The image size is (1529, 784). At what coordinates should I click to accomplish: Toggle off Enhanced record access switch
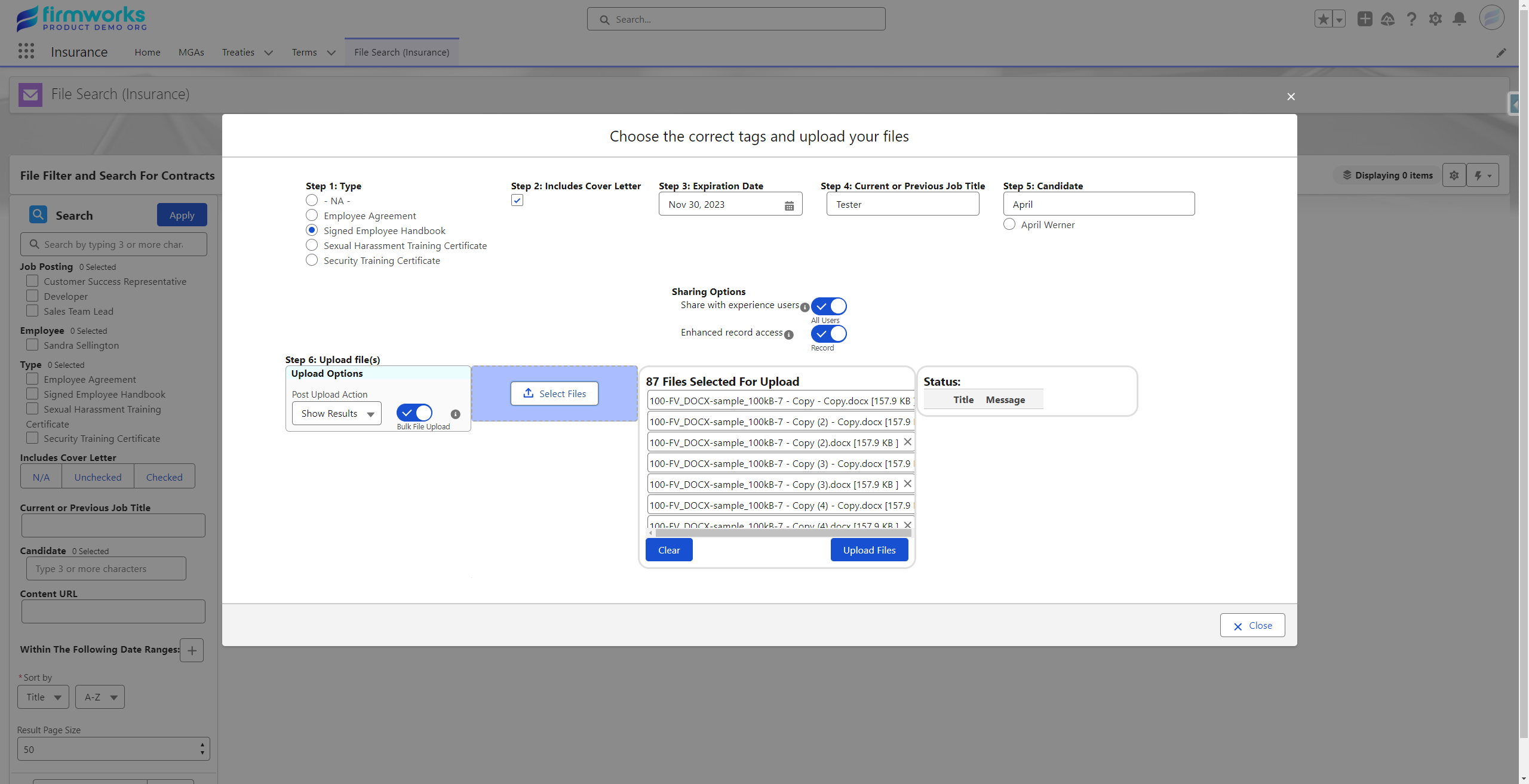click(x=828, y=333)
